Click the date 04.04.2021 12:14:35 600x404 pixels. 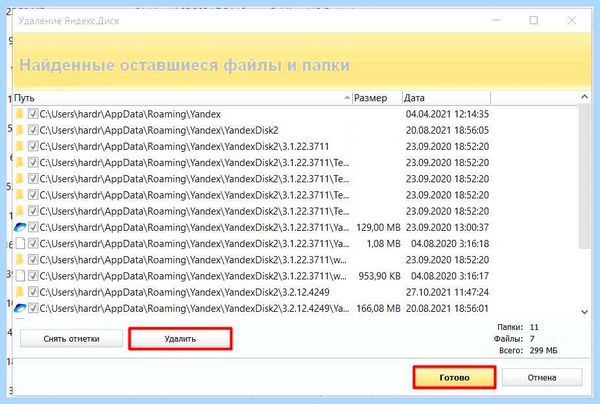pyautogui.click(x=447, y=114)
